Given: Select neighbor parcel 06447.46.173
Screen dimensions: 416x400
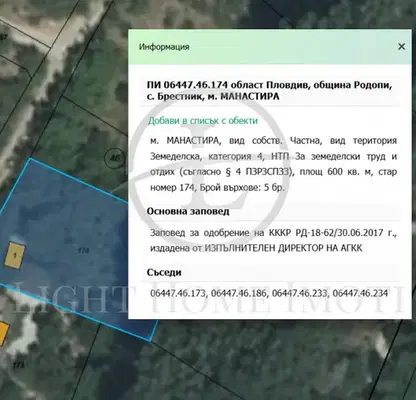Looking at the screenshot, I should 178,293.
